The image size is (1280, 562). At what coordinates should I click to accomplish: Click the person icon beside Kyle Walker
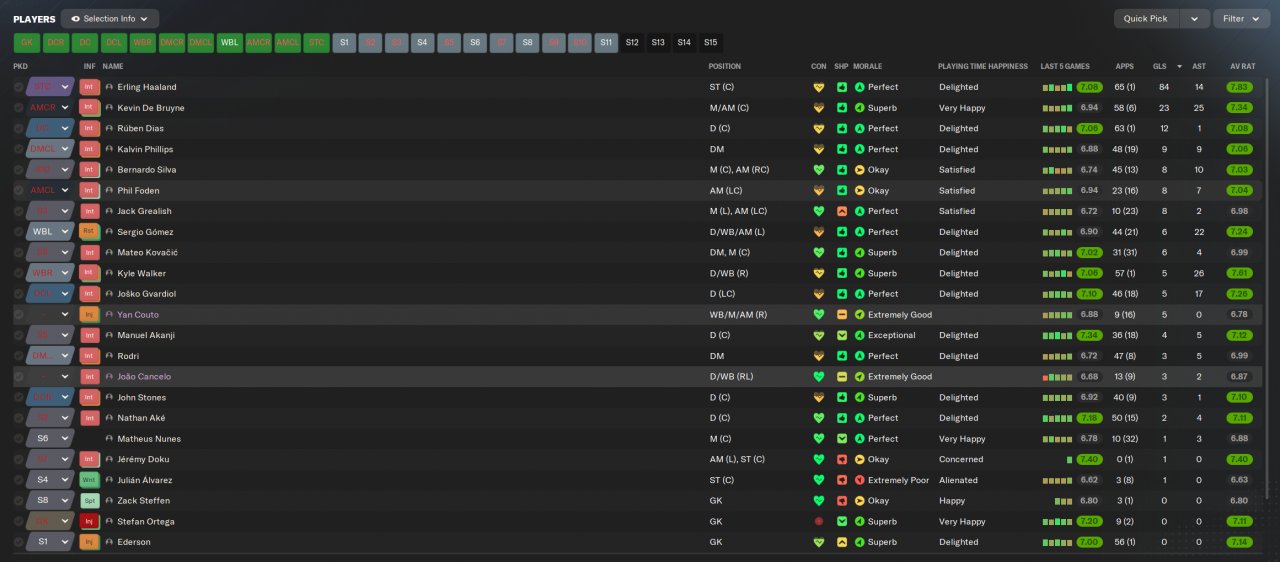(109, 273)
